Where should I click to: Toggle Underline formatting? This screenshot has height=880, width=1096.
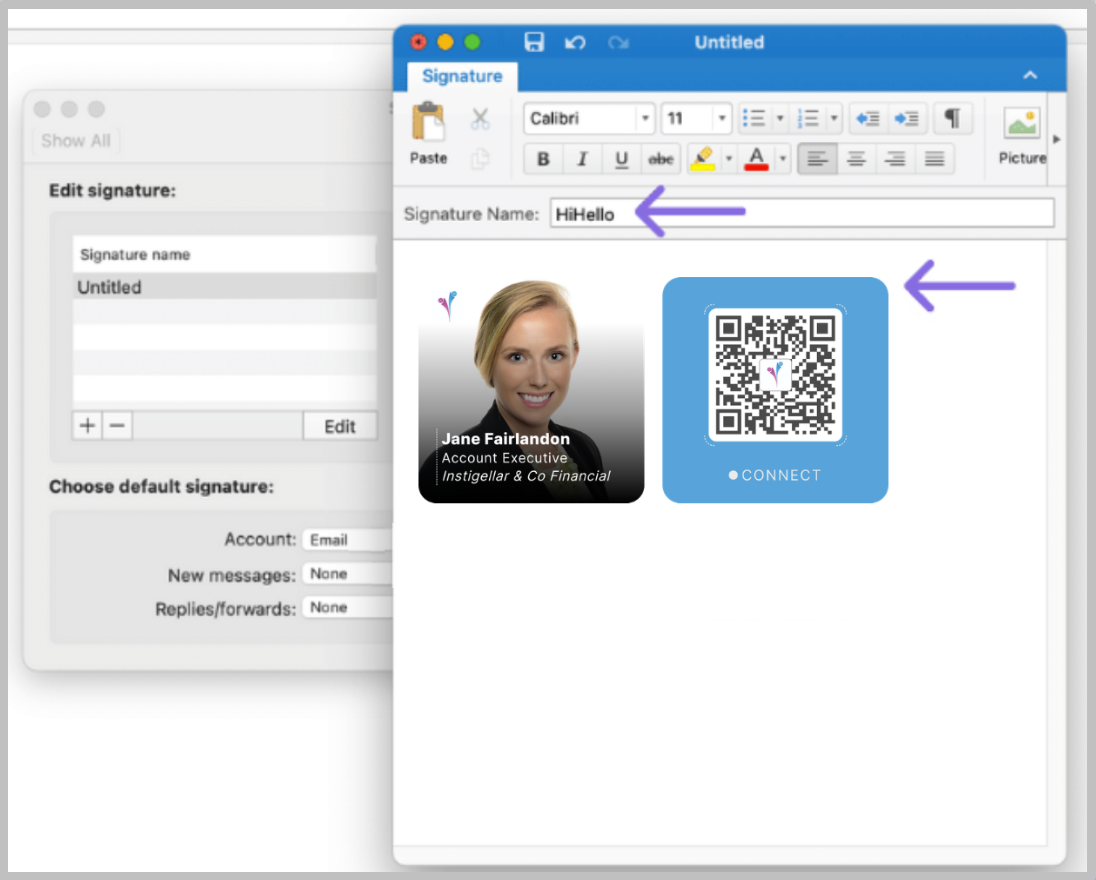point(621,159)
